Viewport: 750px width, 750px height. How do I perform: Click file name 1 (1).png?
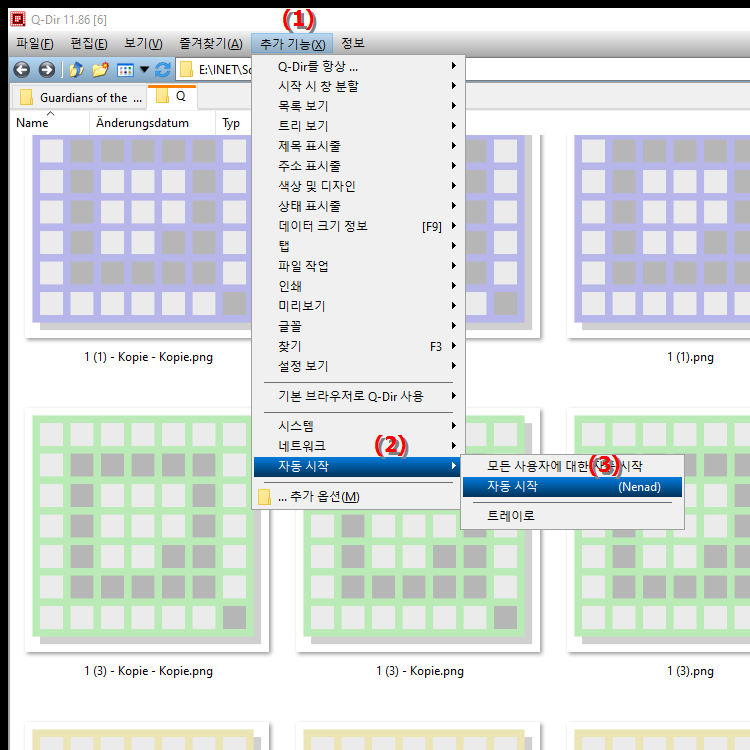tap(690, 357)
